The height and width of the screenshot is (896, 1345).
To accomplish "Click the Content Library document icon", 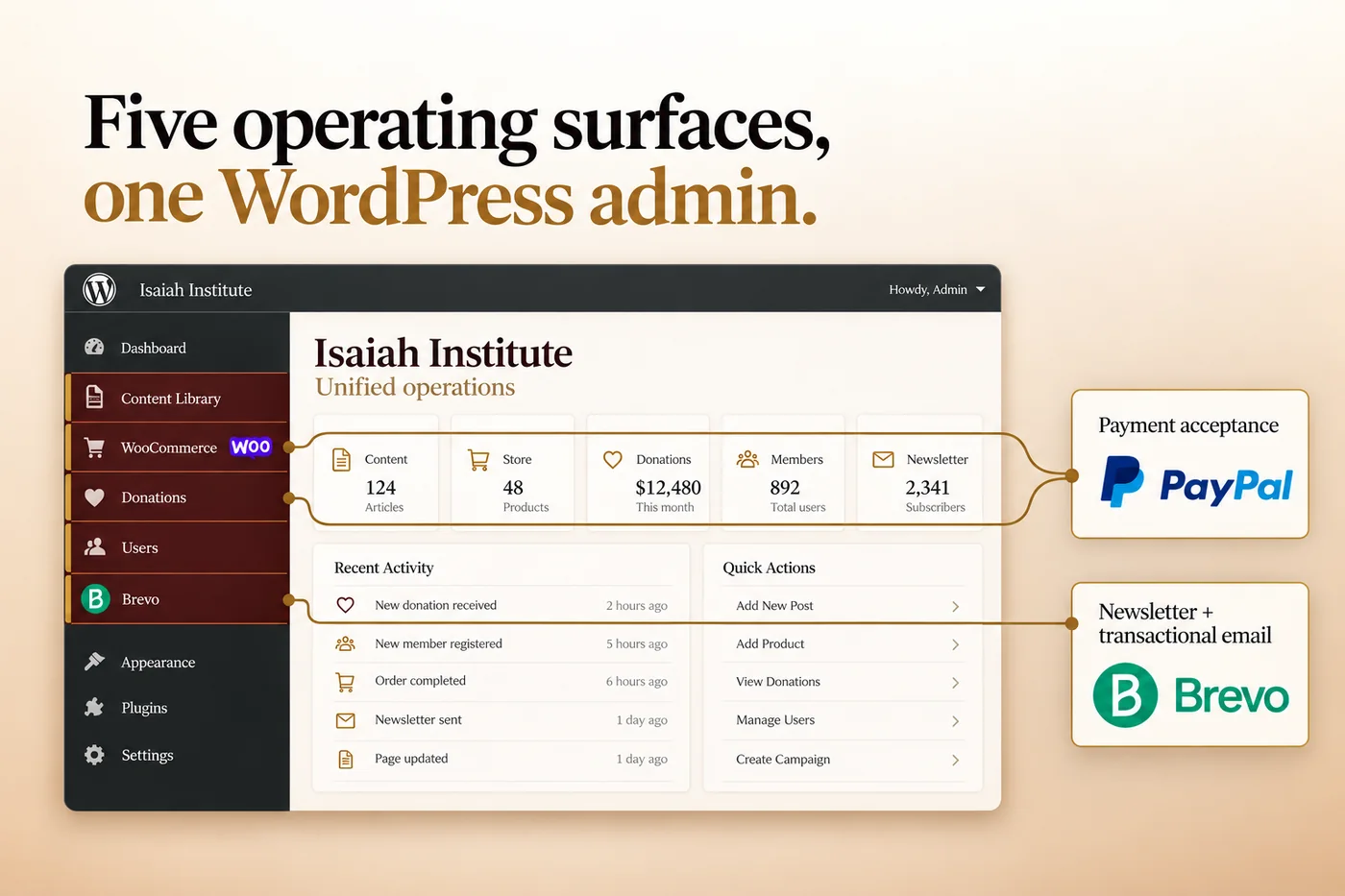I will [x=94, y=397].
